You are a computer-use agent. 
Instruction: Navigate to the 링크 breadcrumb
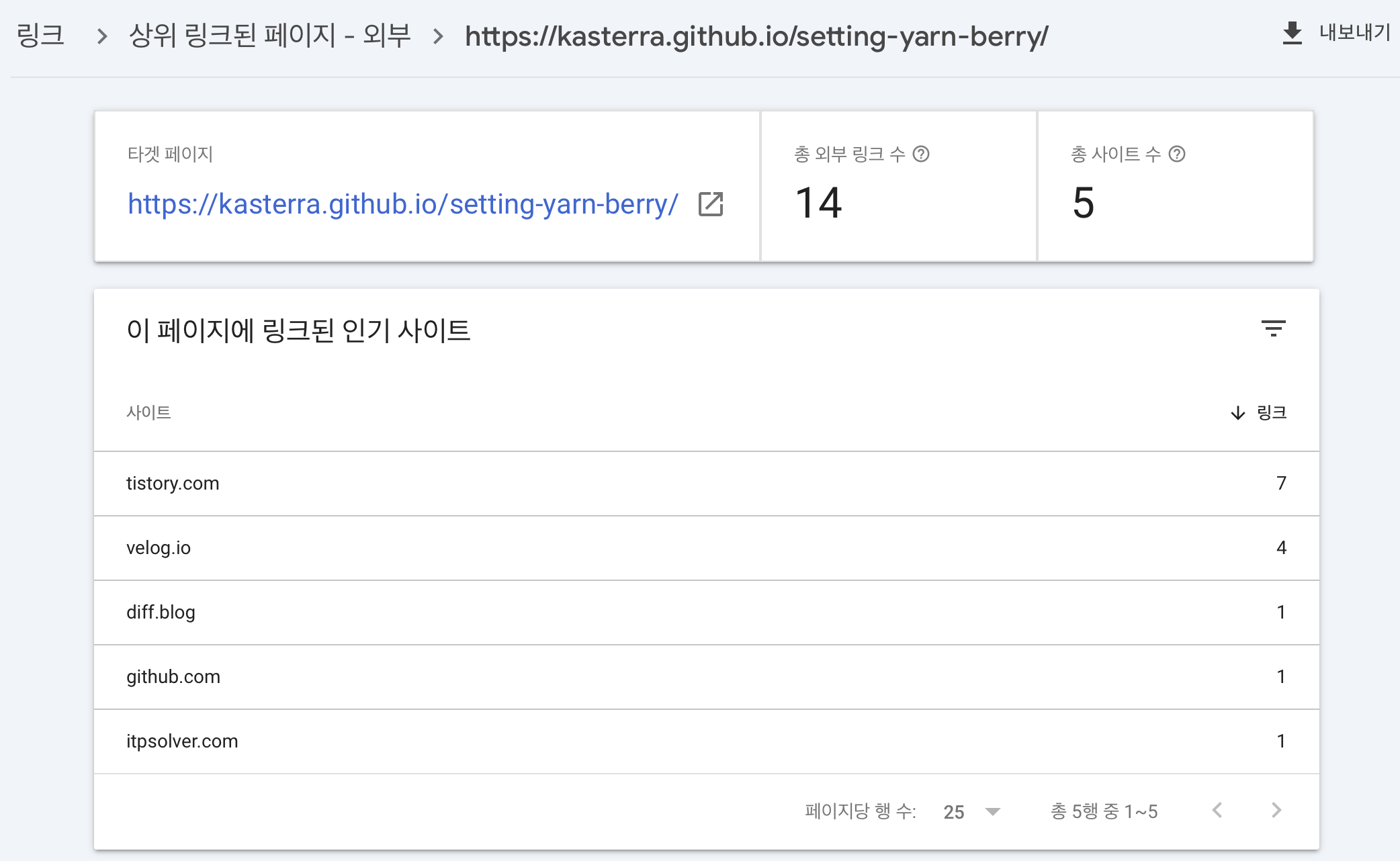pos(40,36)
